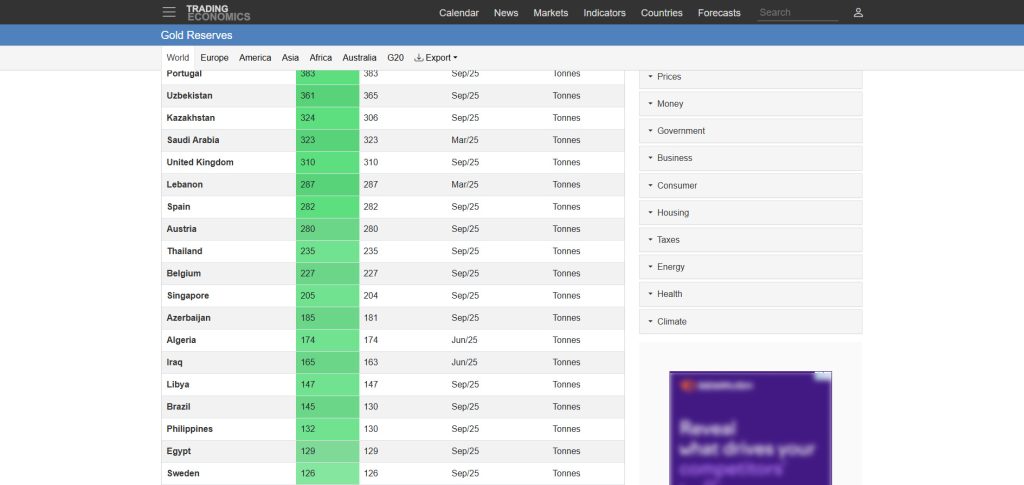The height and width of the screenshot is (485, 1024).
Task: Switch to the Asia tab
Action: tap(290, 58)
